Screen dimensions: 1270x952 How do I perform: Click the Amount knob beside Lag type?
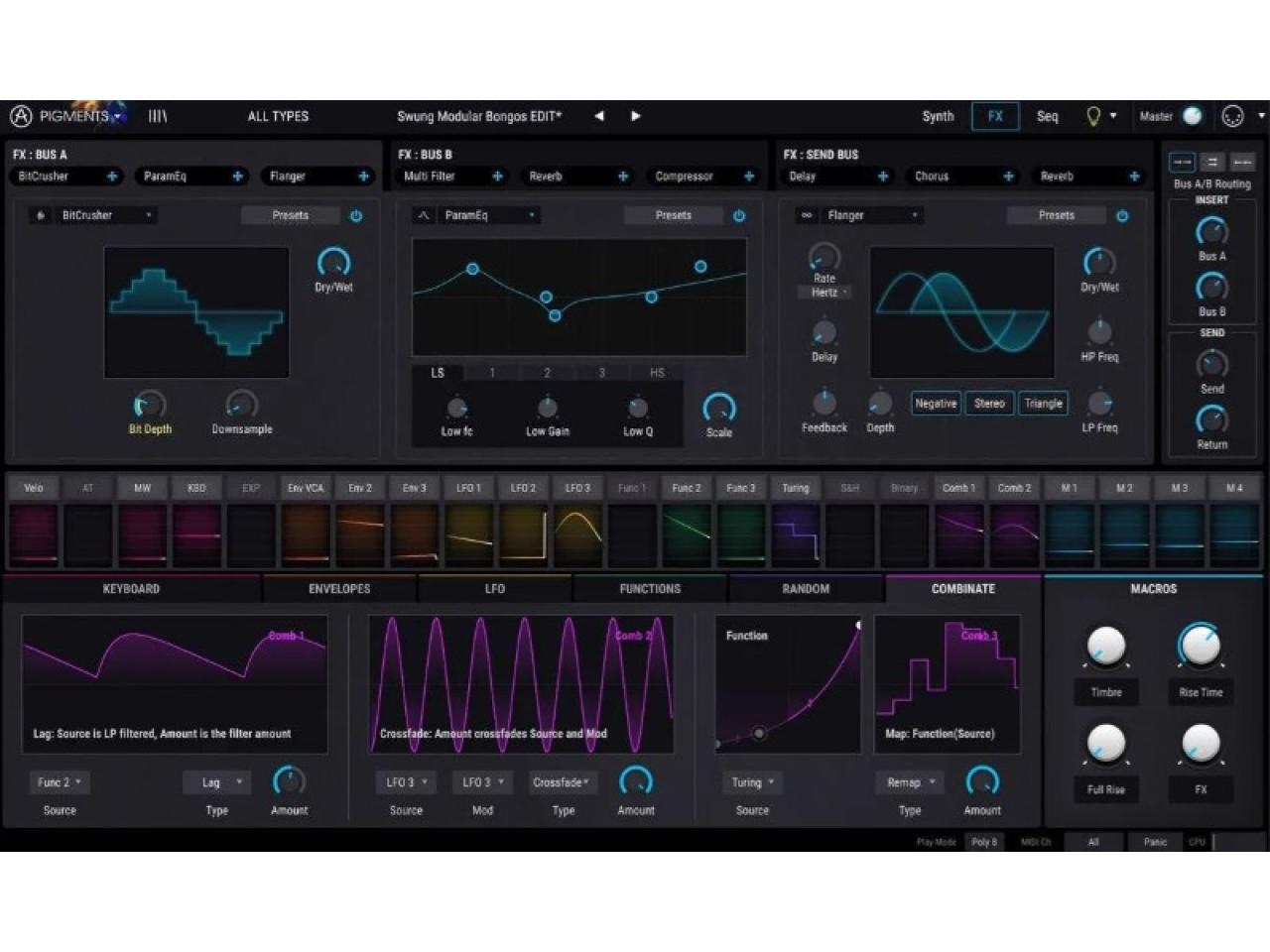(289, 780)
